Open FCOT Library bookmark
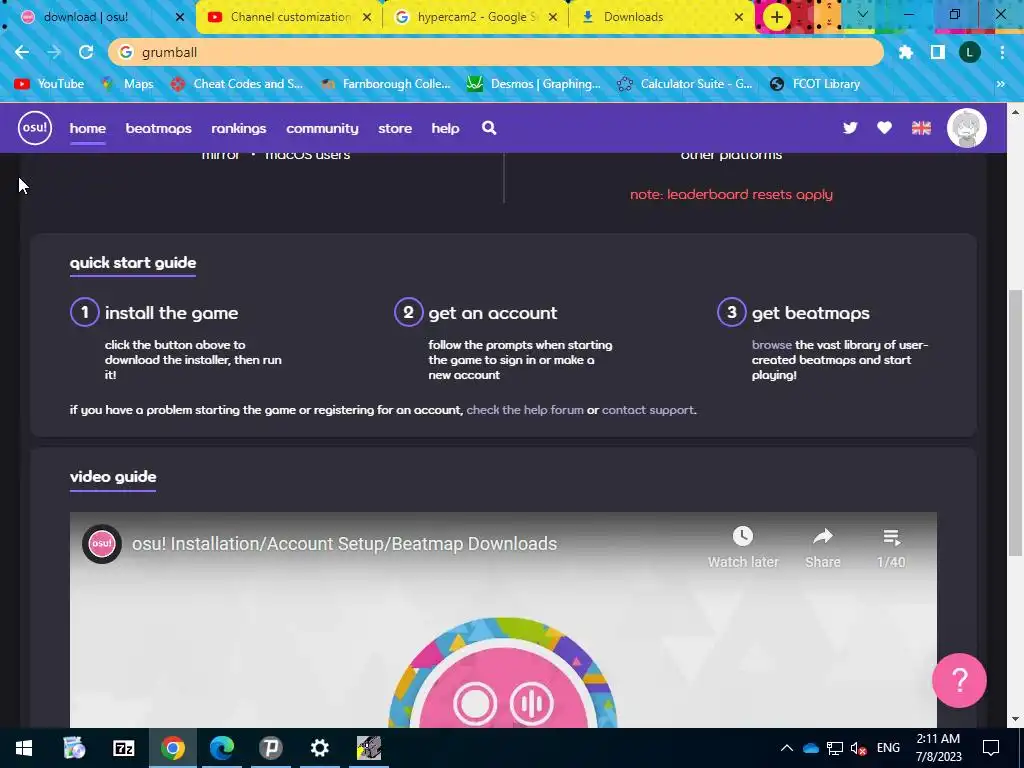Image resolution: width=1024 pixels, height=768 pixels. coord(815,84)
